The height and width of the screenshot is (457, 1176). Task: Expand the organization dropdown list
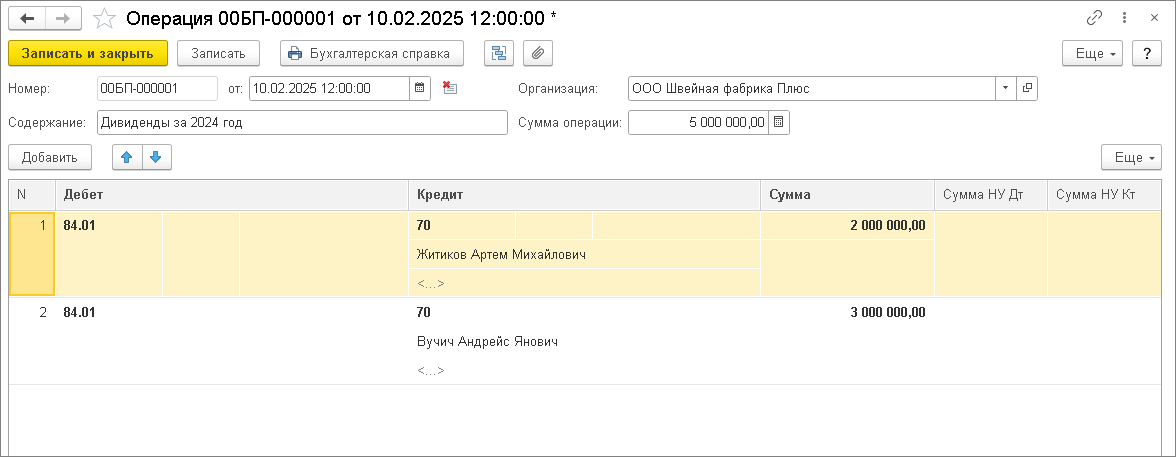[x=1004, y=88]
